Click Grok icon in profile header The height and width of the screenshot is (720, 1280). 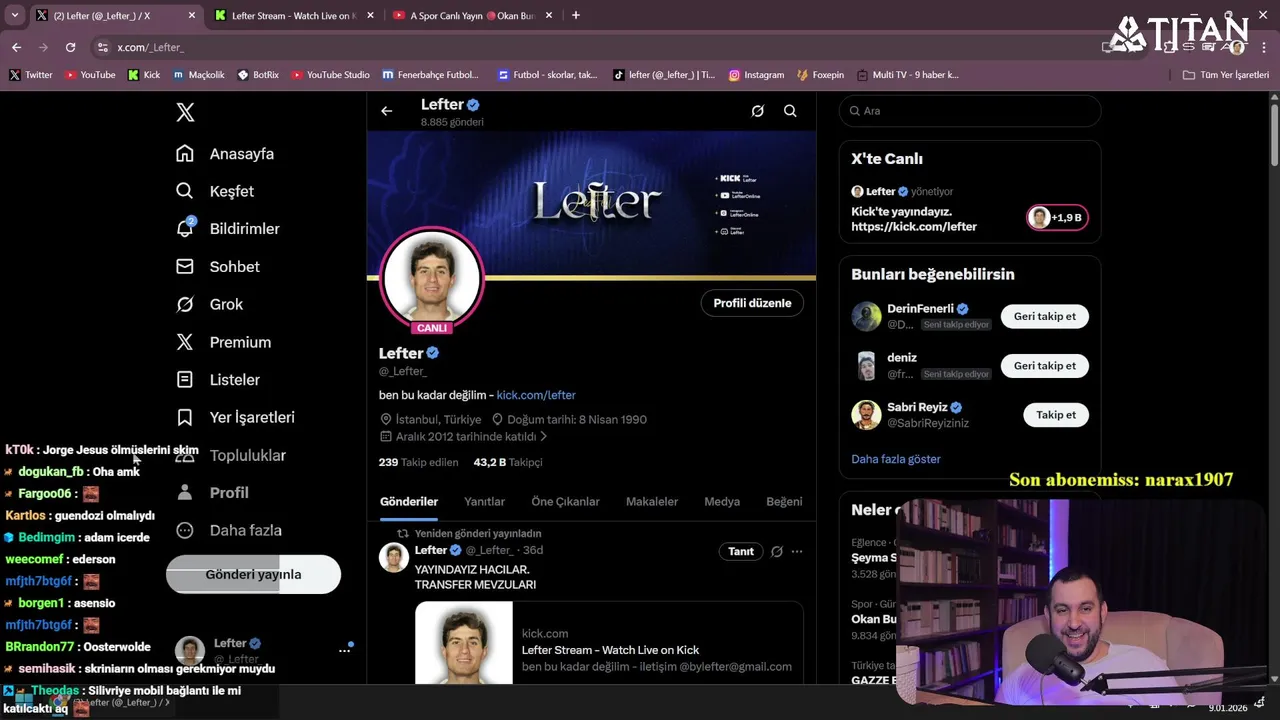[757, 111]
